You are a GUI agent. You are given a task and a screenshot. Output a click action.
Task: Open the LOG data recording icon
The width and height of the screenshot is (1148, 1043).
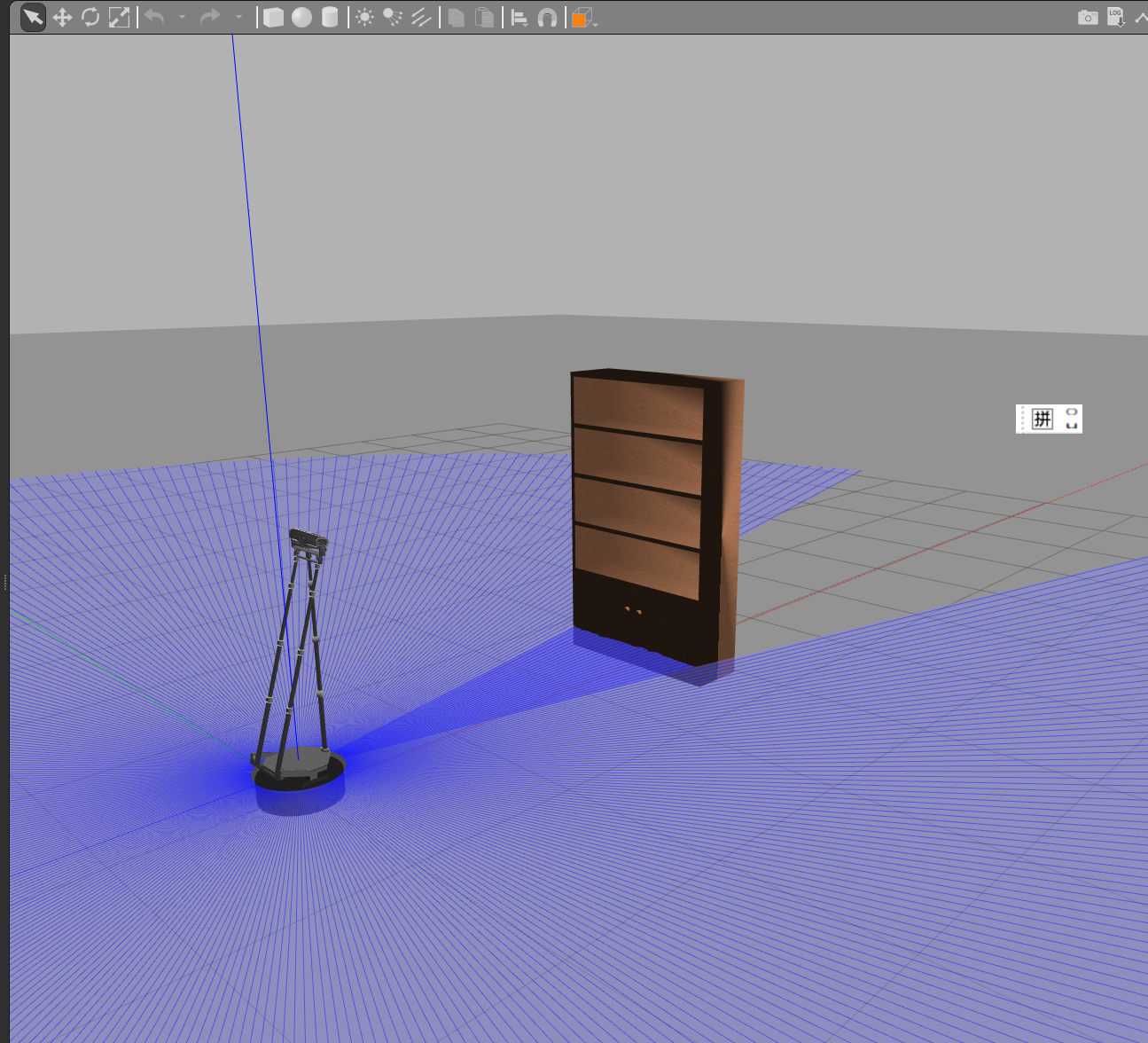1116,18
